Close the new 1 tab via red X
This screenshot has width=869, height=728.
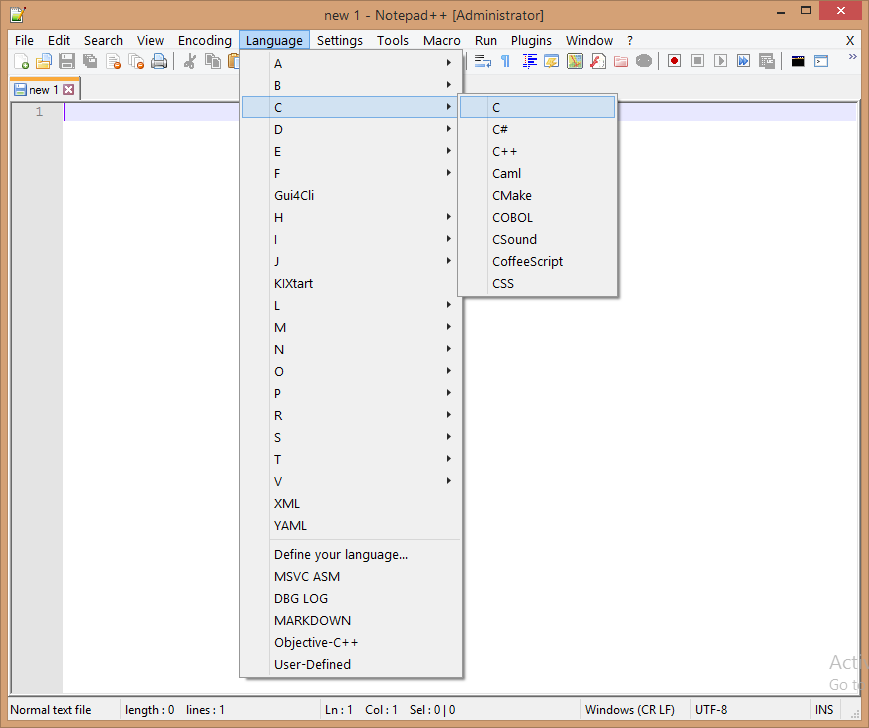pyautogui.click(x=68, y=90)
